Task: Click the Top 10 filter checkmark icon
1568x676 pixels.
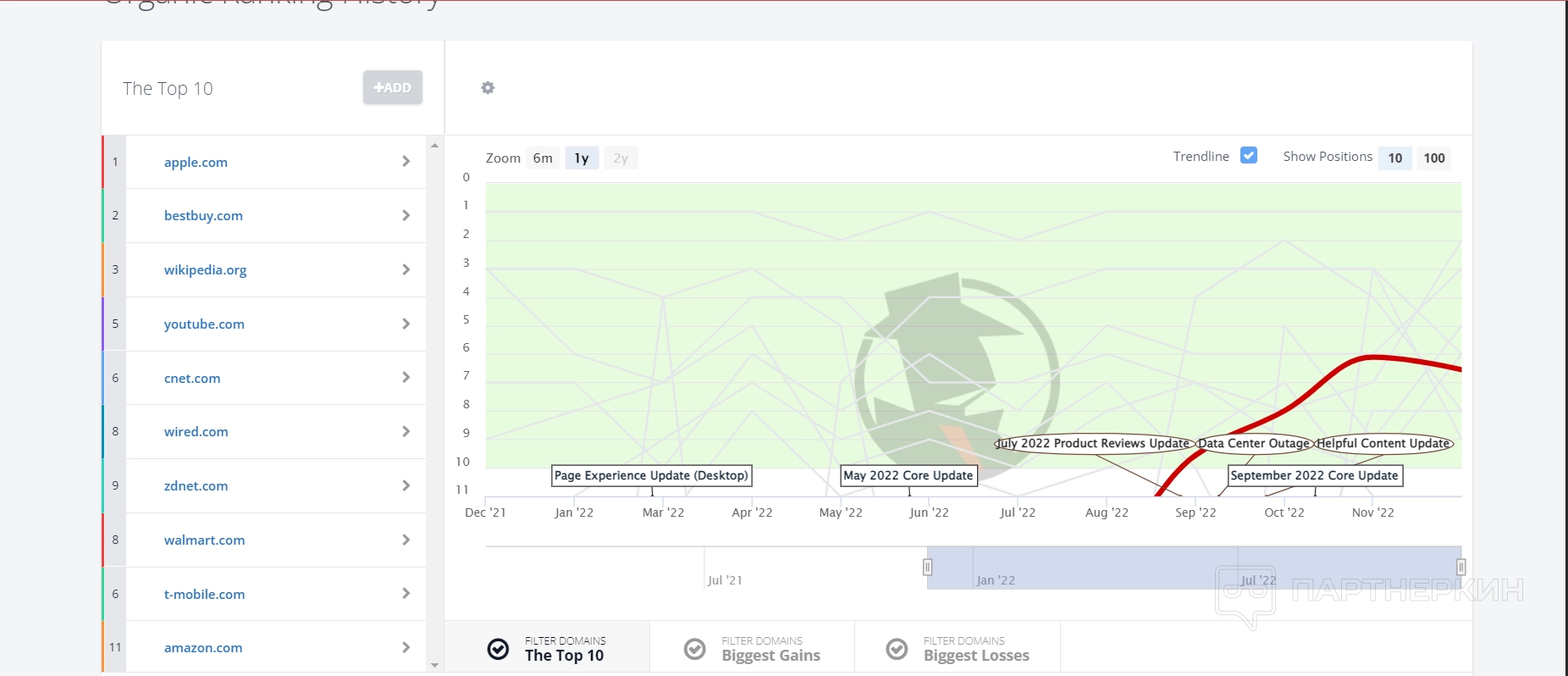Action: pyautogui.click(x=499, y=649)
